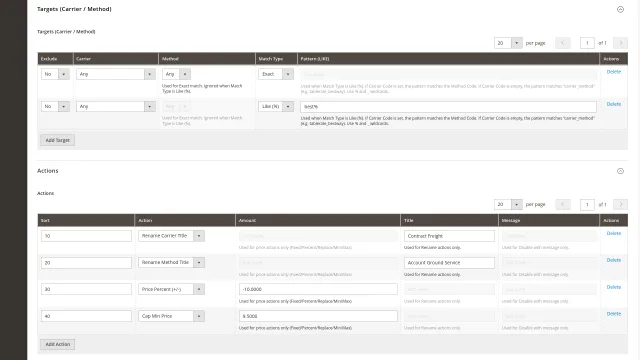The image size is (640, 360).
Task: Click the sort field with value 30
Action: 86,289
